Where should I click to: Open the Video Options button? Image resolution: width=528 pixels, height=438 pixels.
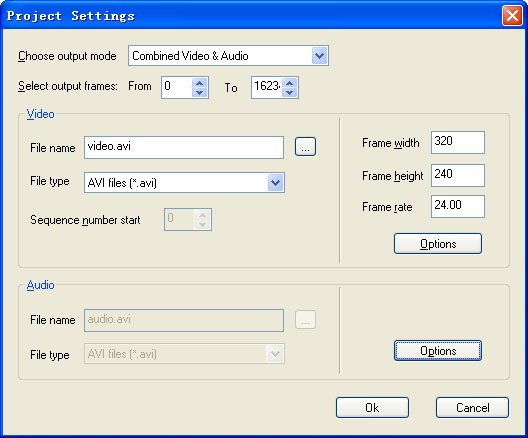(x=438, y=243)
